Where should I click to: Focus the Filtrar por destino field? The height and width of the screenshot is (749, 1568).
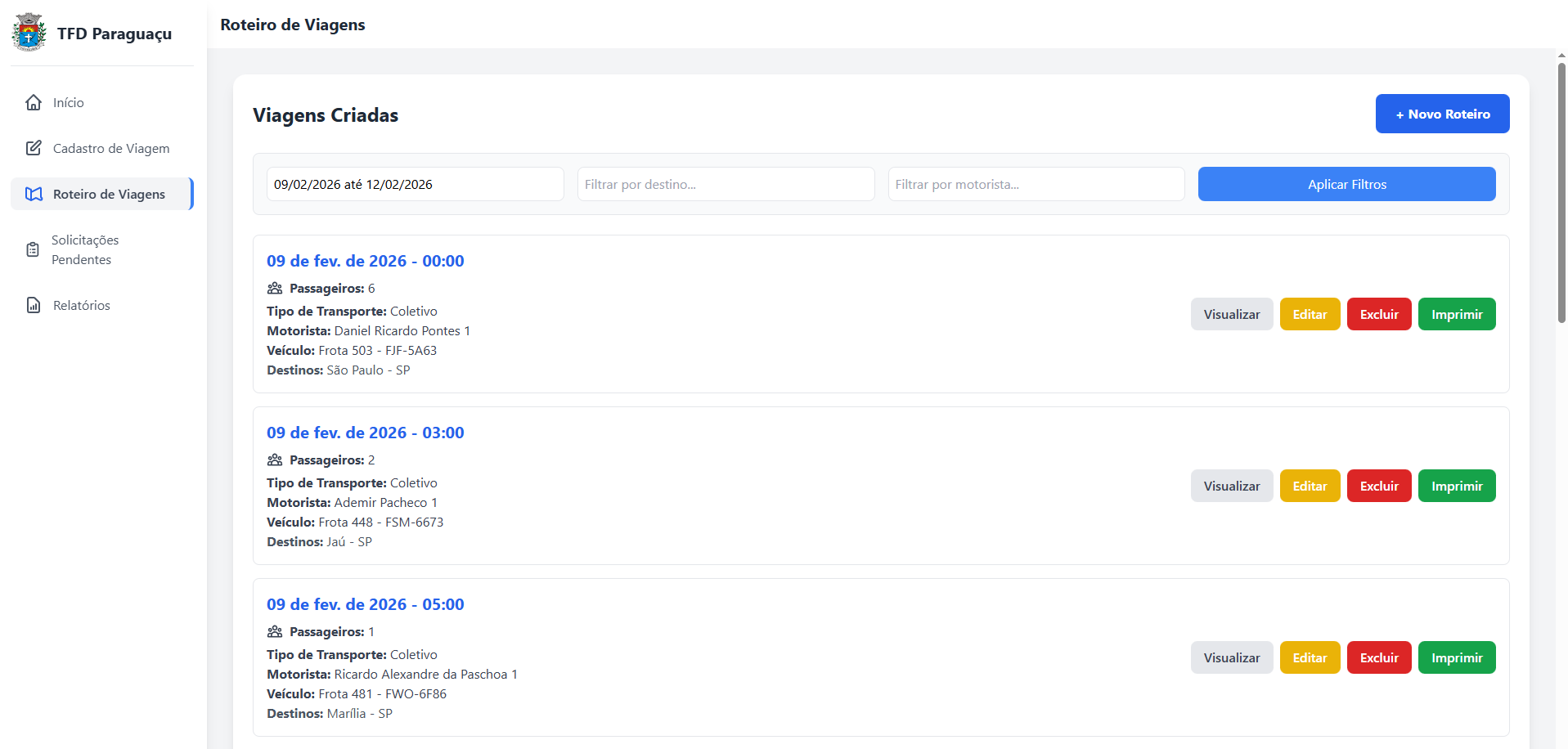click(726, 184)
